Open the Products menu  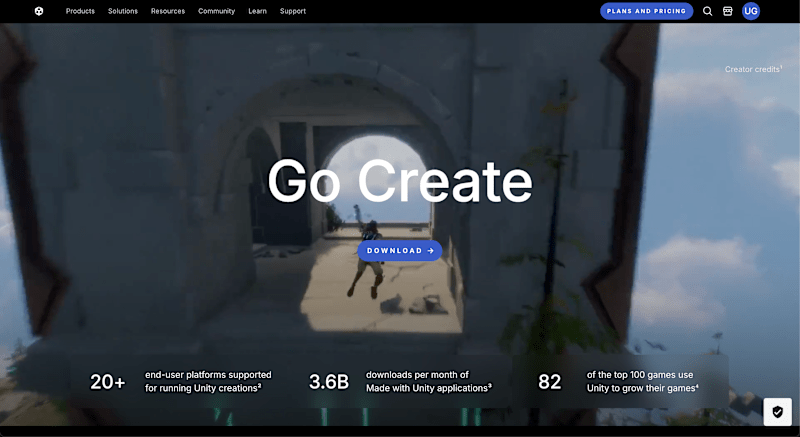coord(80,11)
